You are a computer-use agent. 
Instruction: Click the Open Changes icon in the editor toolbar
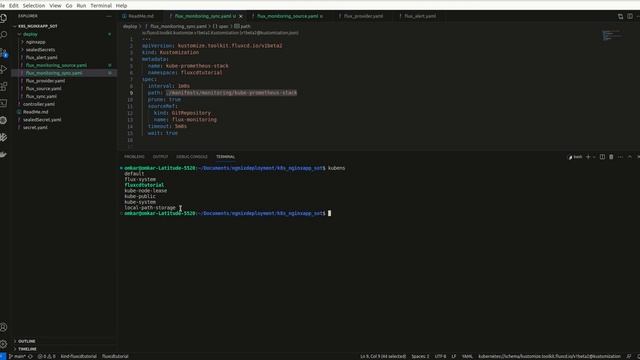click(x=620, y=16)
